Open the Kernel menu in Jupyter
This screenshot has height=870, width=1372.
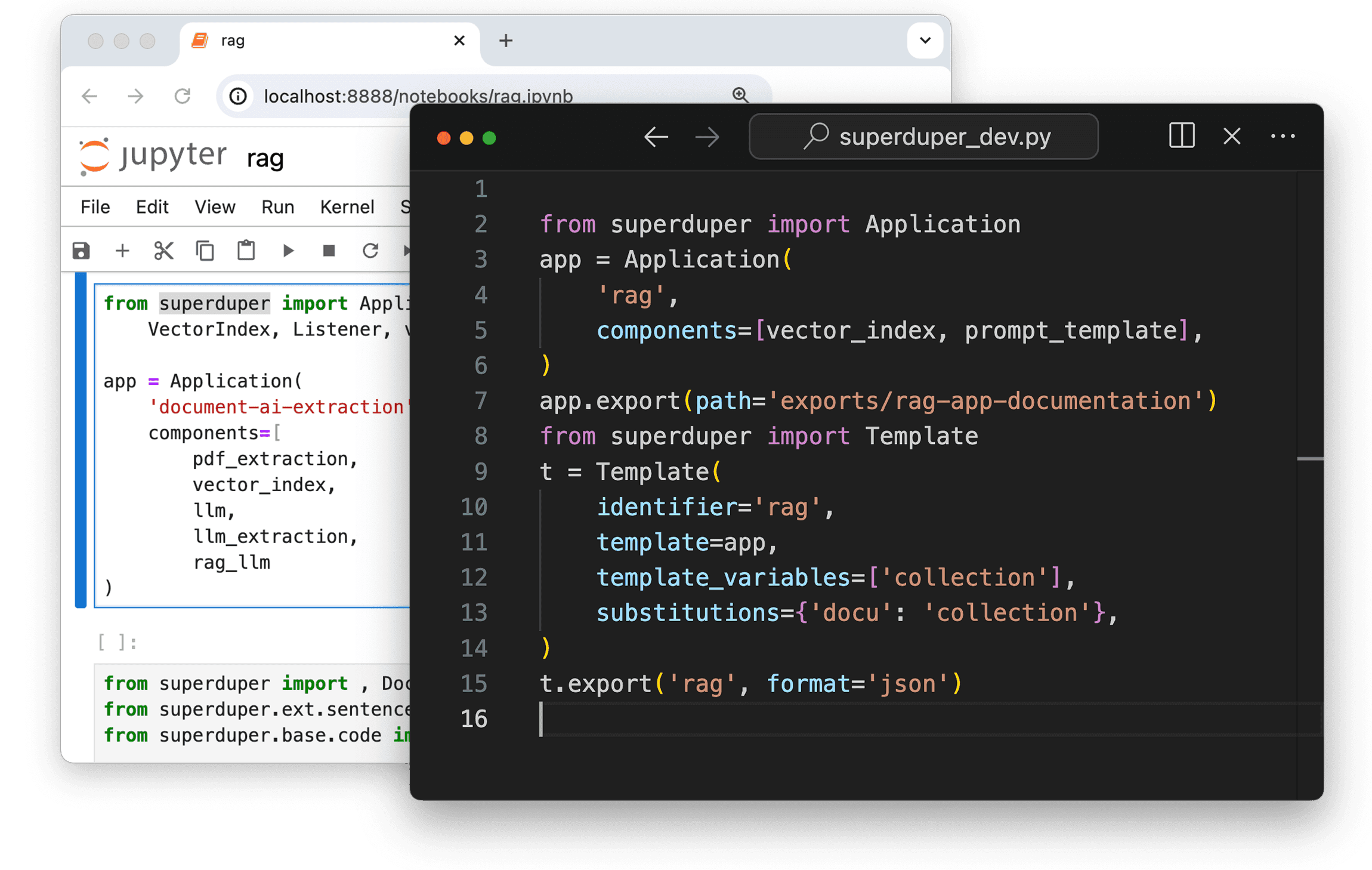(x=347, y=207)
